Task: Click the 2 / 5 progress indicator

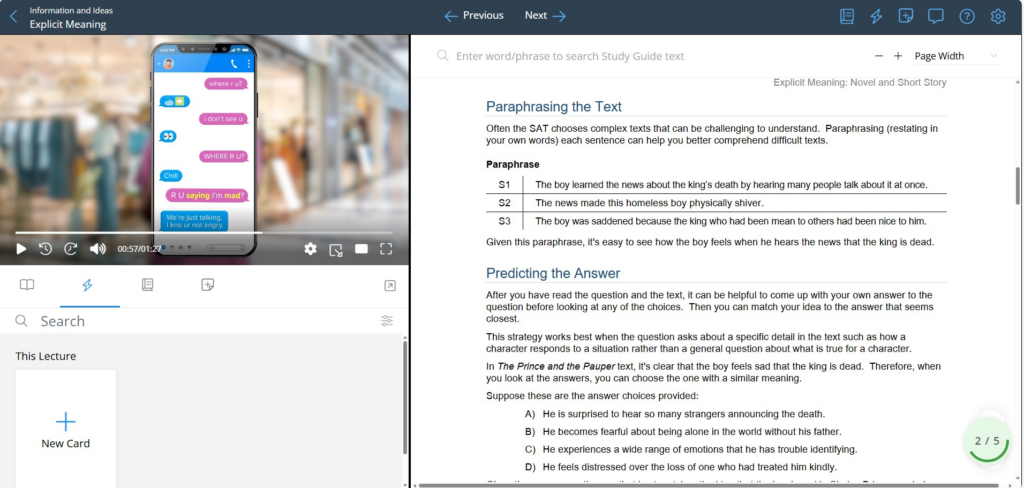Action: [x=987, y=441]
